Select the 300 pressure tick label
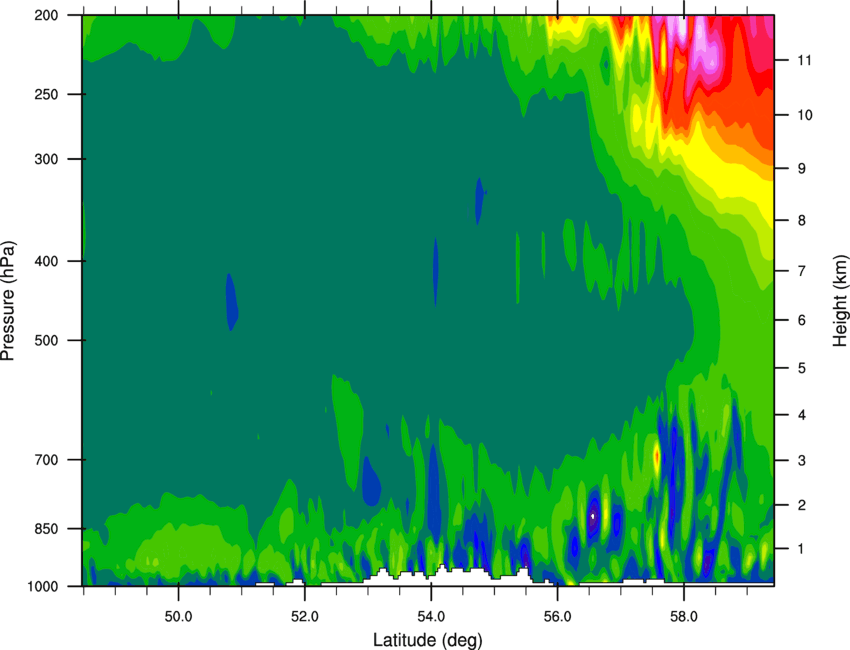Screen dimensions: 850x650 tap(46, 159)
